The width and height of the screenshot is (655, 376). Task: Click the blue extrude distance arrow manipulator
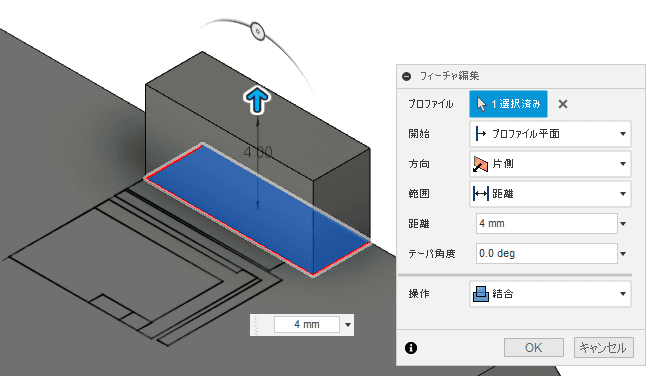tap(257, 100)
